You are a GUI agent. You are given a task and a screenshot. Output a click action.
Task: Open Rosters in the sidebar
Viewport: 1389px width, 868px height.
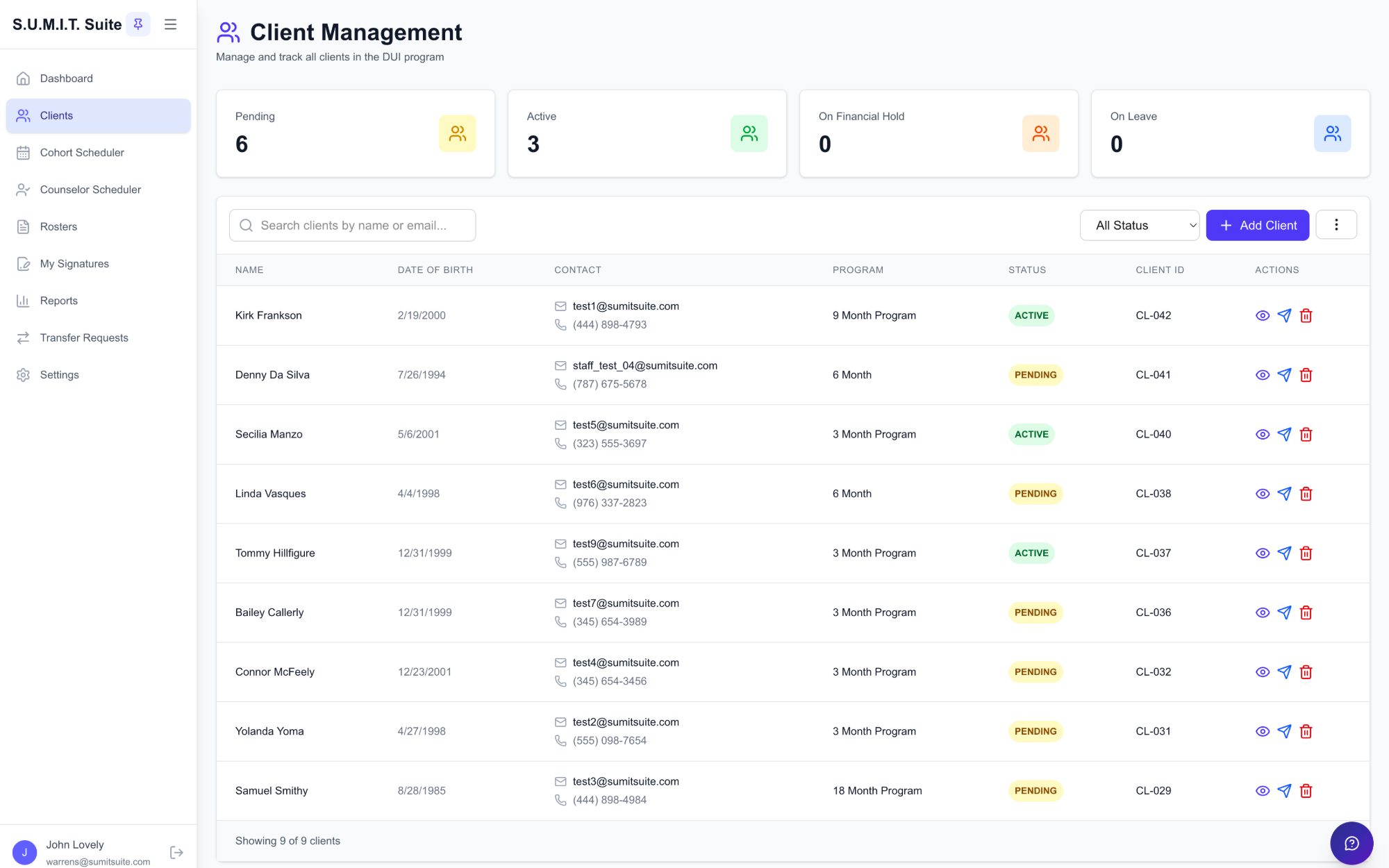tap(98, 226)
